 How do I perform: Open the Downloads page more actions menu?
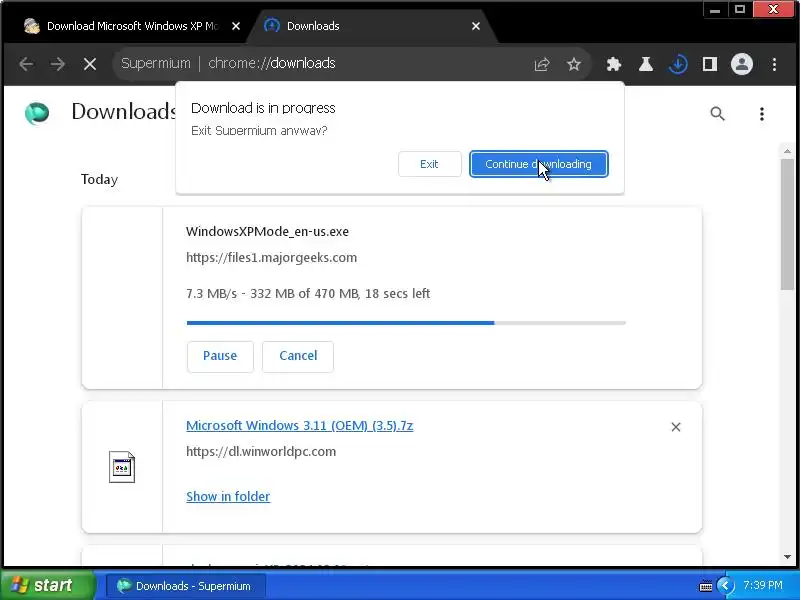pyautogui.click(x=762, y=113)
